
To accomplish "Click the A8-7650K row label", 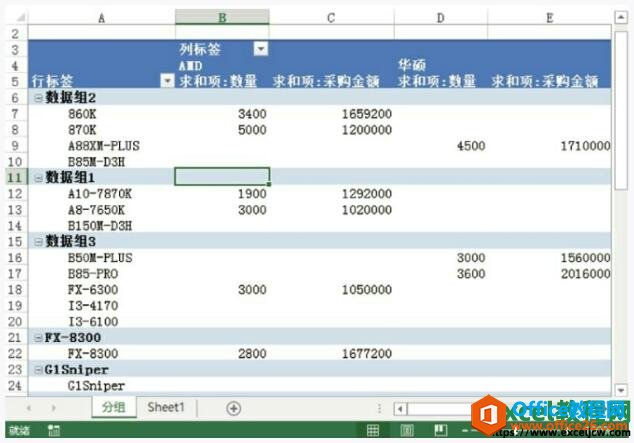I will [96, 210].
